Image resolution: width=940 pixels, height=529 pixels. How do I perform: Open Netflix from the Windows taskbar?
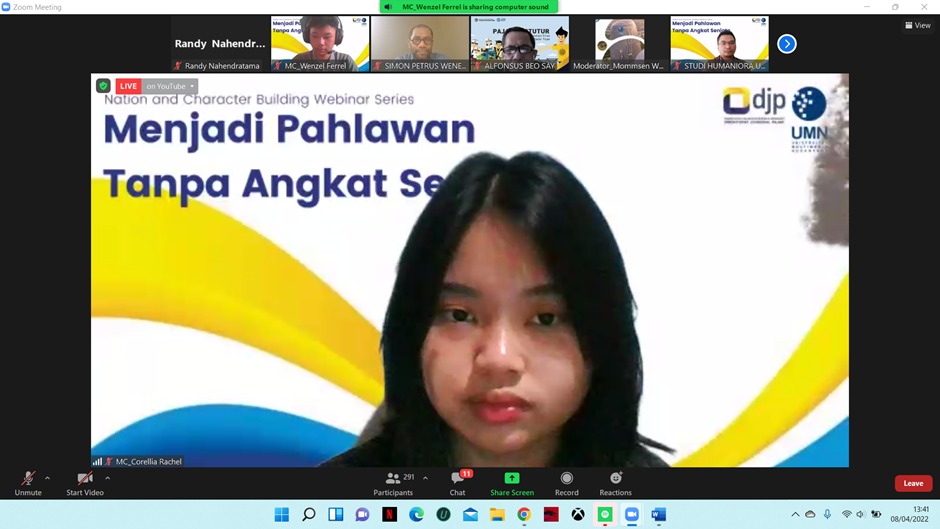coord(389,514)
